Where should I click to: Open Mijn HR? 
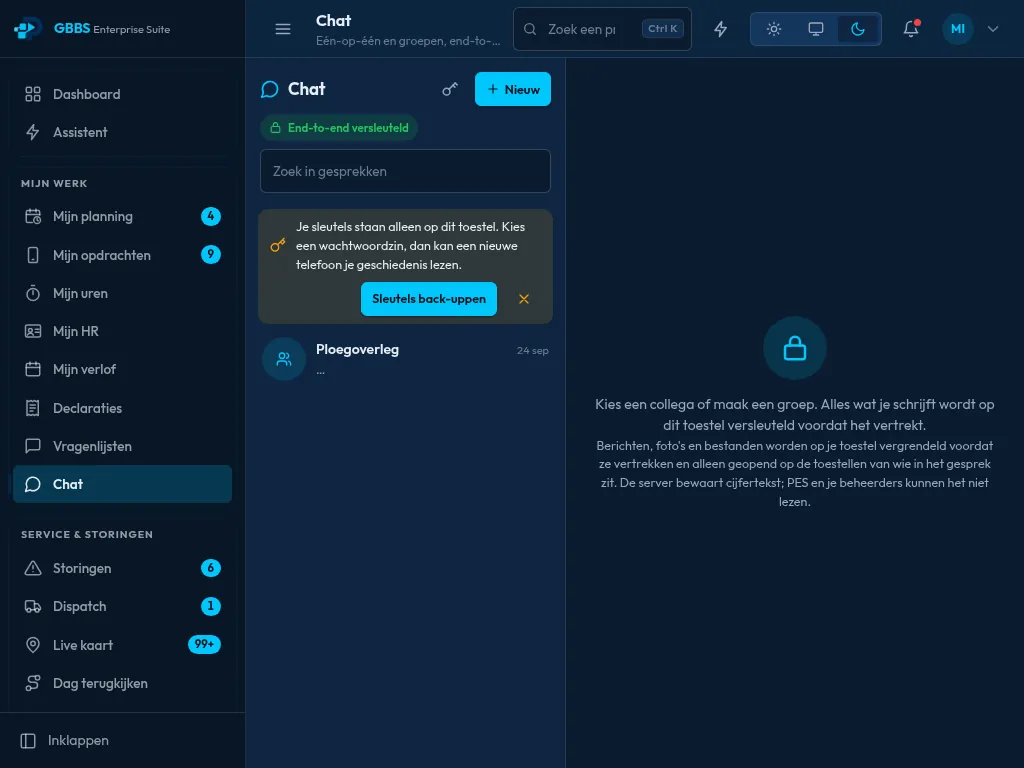(x=122, y=331)
